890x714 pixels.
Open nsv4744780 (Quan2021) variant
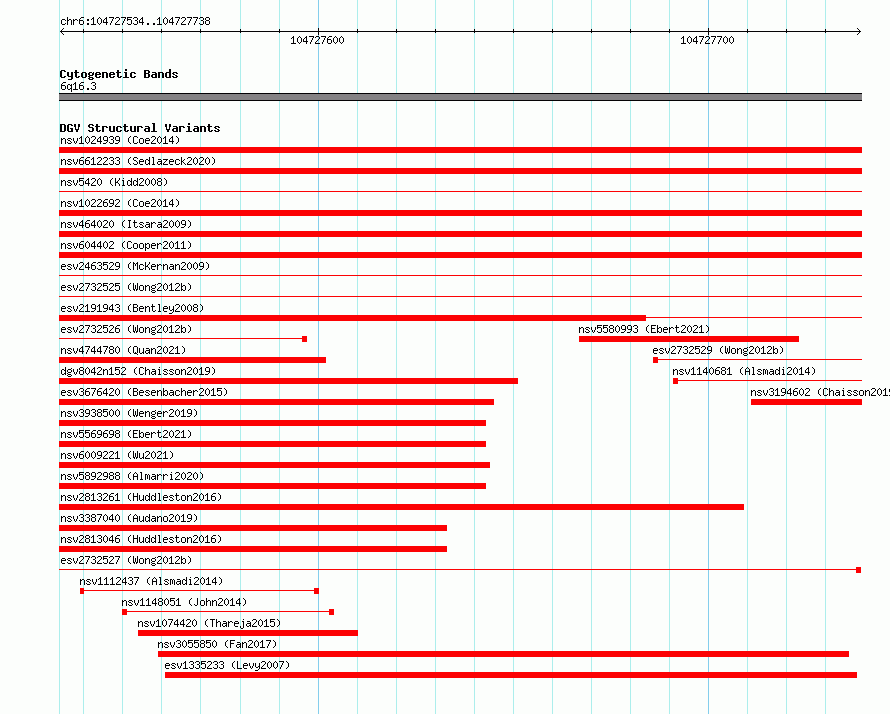click(x=123, y=350)
